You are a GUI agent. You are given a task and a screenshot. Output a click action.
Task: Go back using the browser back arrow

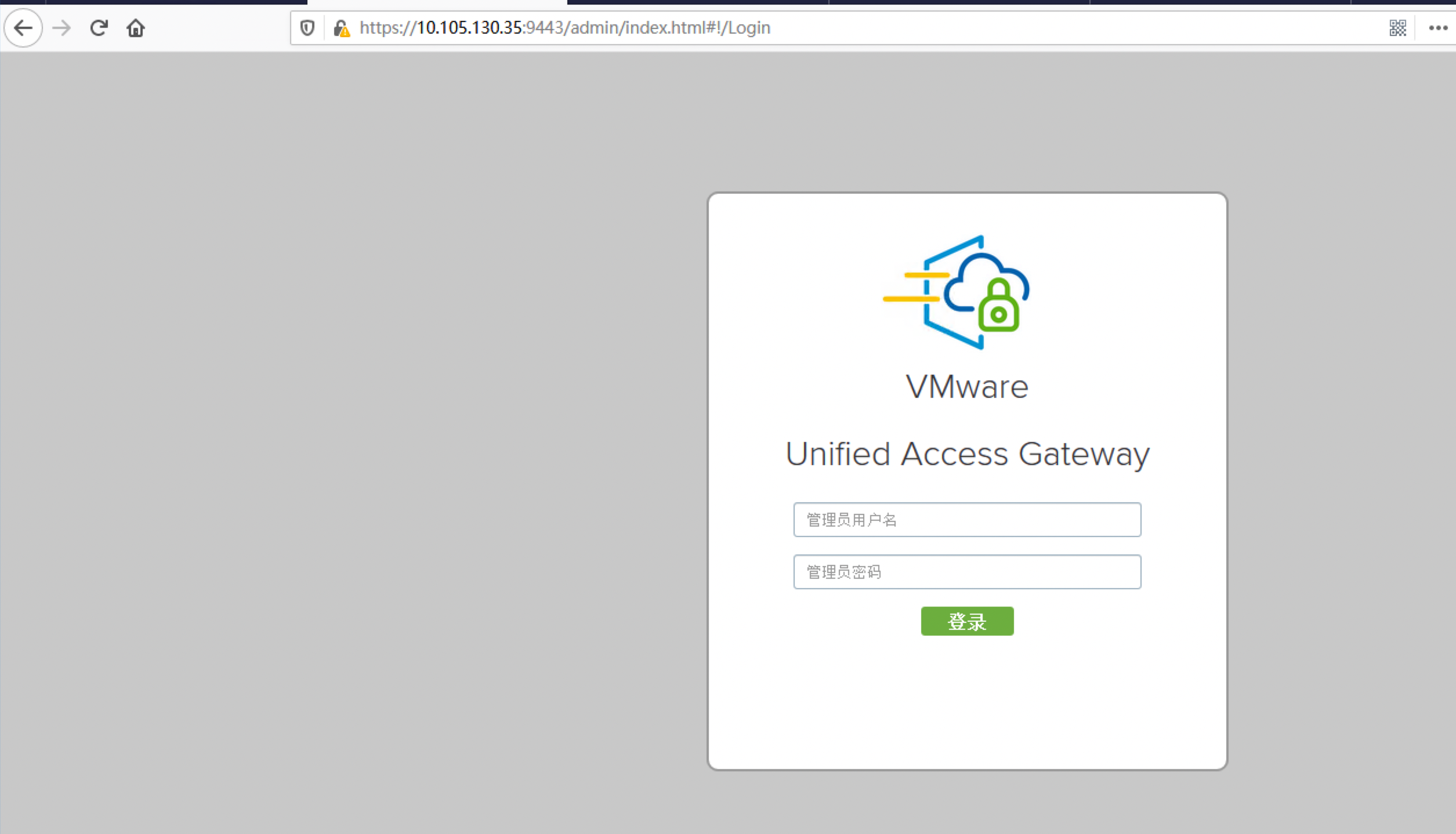[23, 28]
